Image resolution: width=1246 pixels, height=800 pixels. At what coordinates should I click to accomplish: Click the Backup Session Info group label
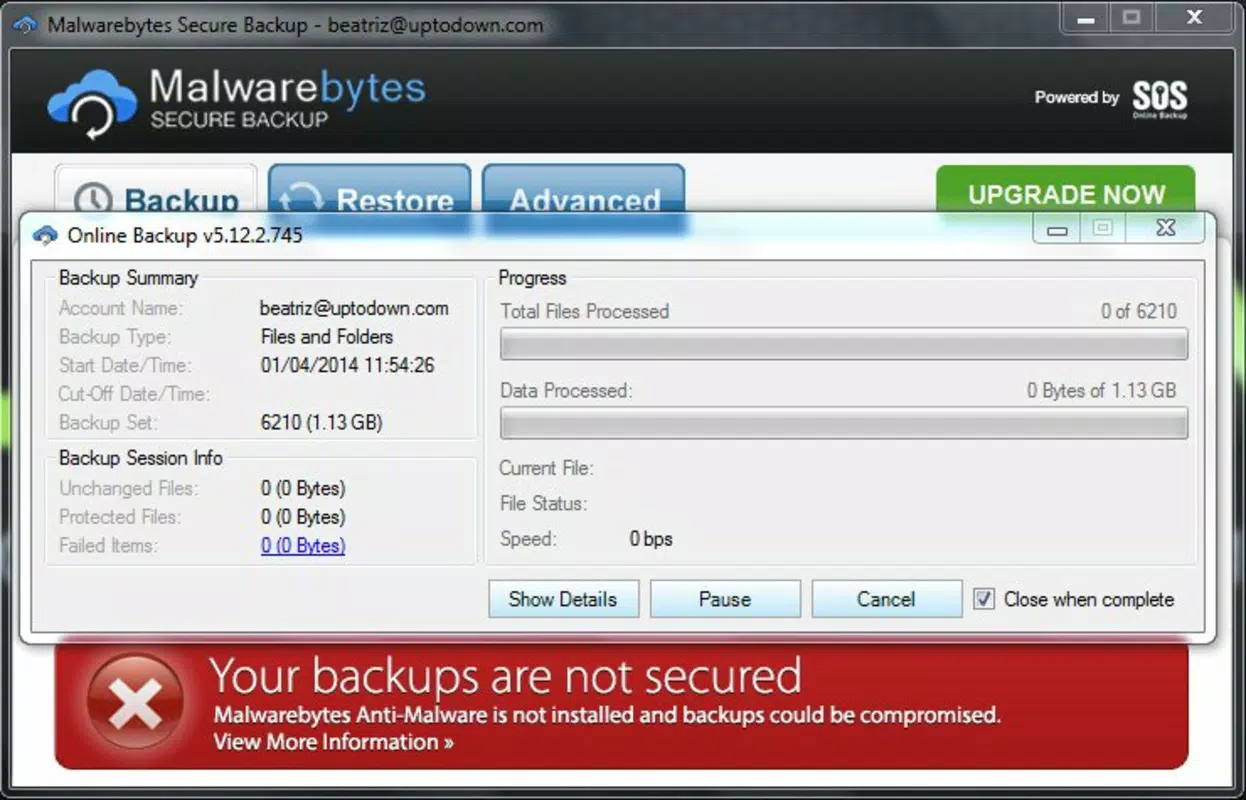141,458
